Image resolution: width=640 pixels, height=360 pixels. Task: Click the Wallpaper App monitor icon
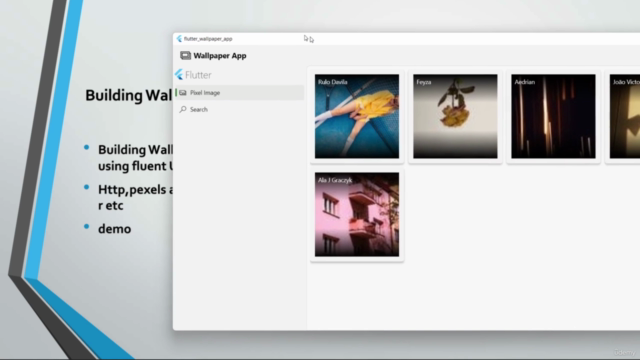185,56
